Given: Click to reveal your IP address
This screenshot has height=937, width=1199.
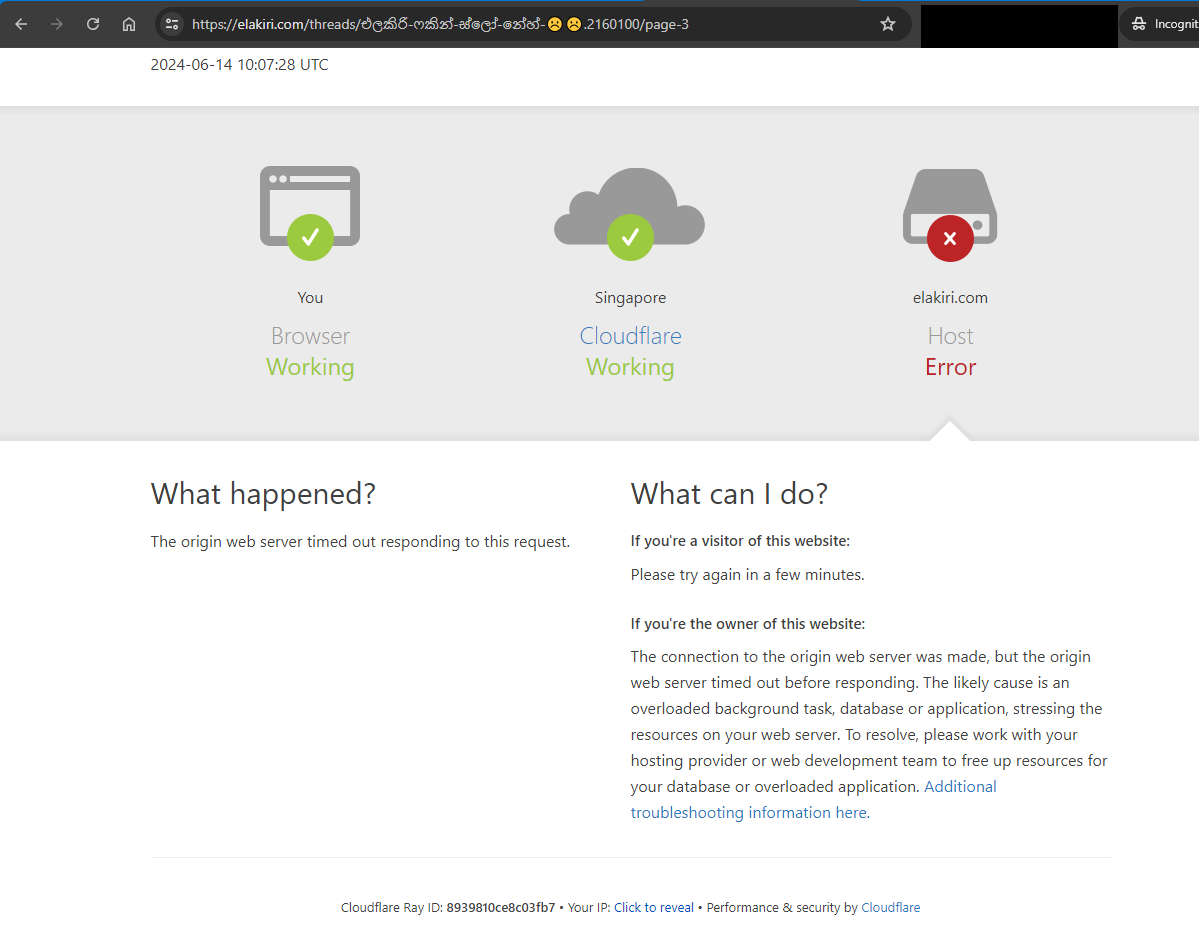Looking at the screenshot, I should point(654,907).
